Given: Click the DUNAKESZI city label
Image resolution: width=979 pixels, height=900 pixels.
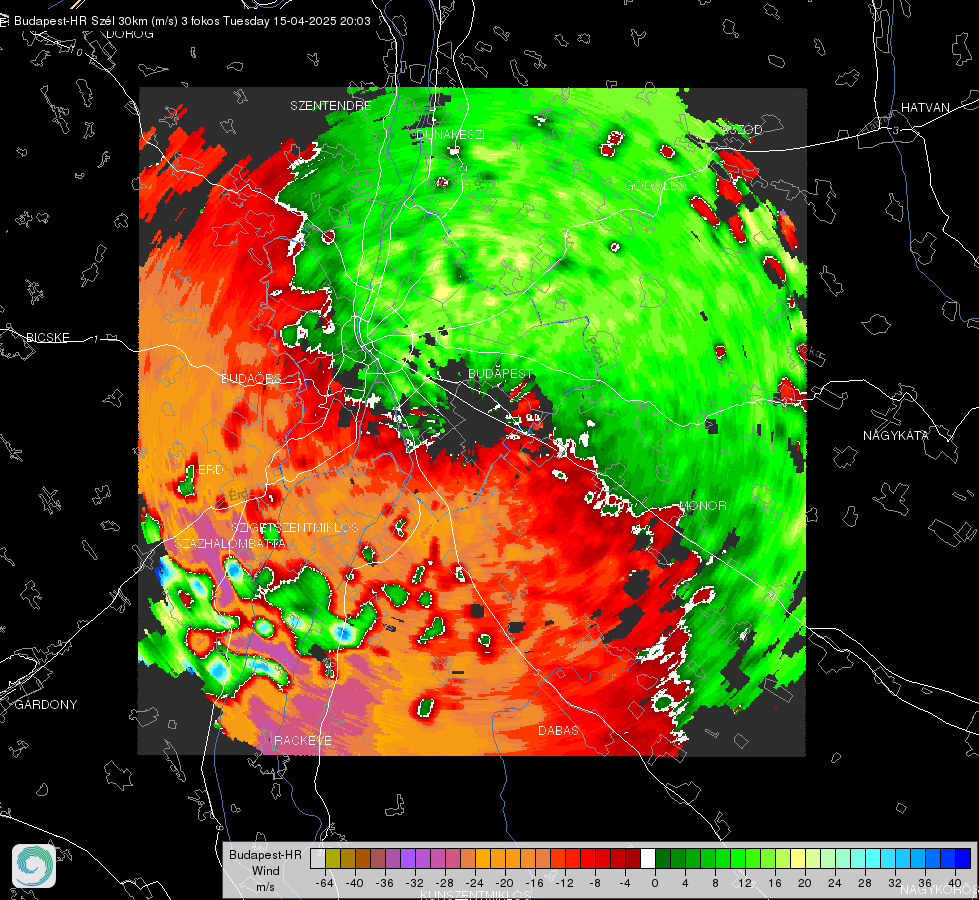Looking at the screenshot, I should pos(450,134).
